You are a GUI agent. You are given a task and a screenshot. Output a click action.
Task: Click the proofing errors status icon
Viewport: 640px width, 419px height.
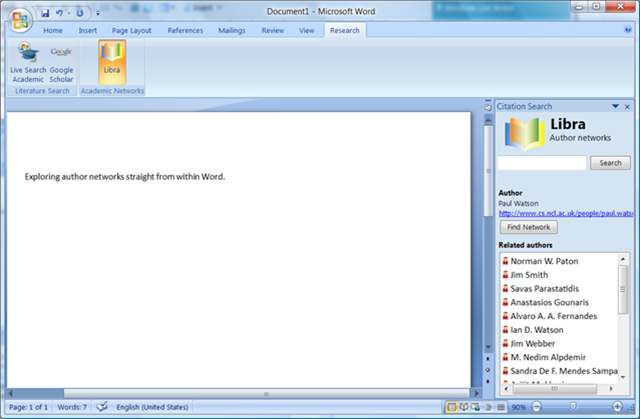(x=102, y=406)
